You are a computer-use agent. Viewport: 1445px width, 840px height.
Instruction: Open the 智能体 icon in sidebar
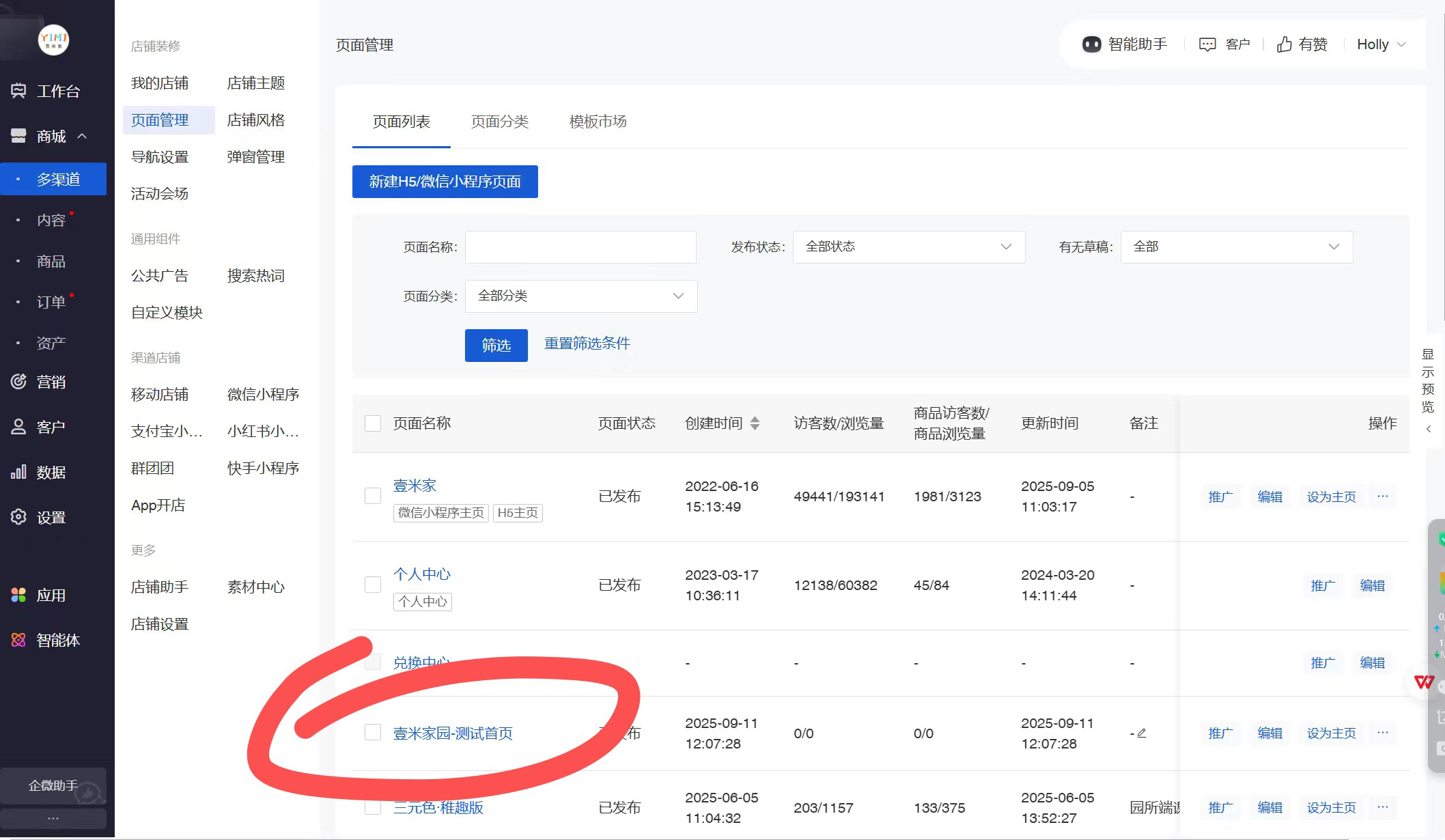18,640
